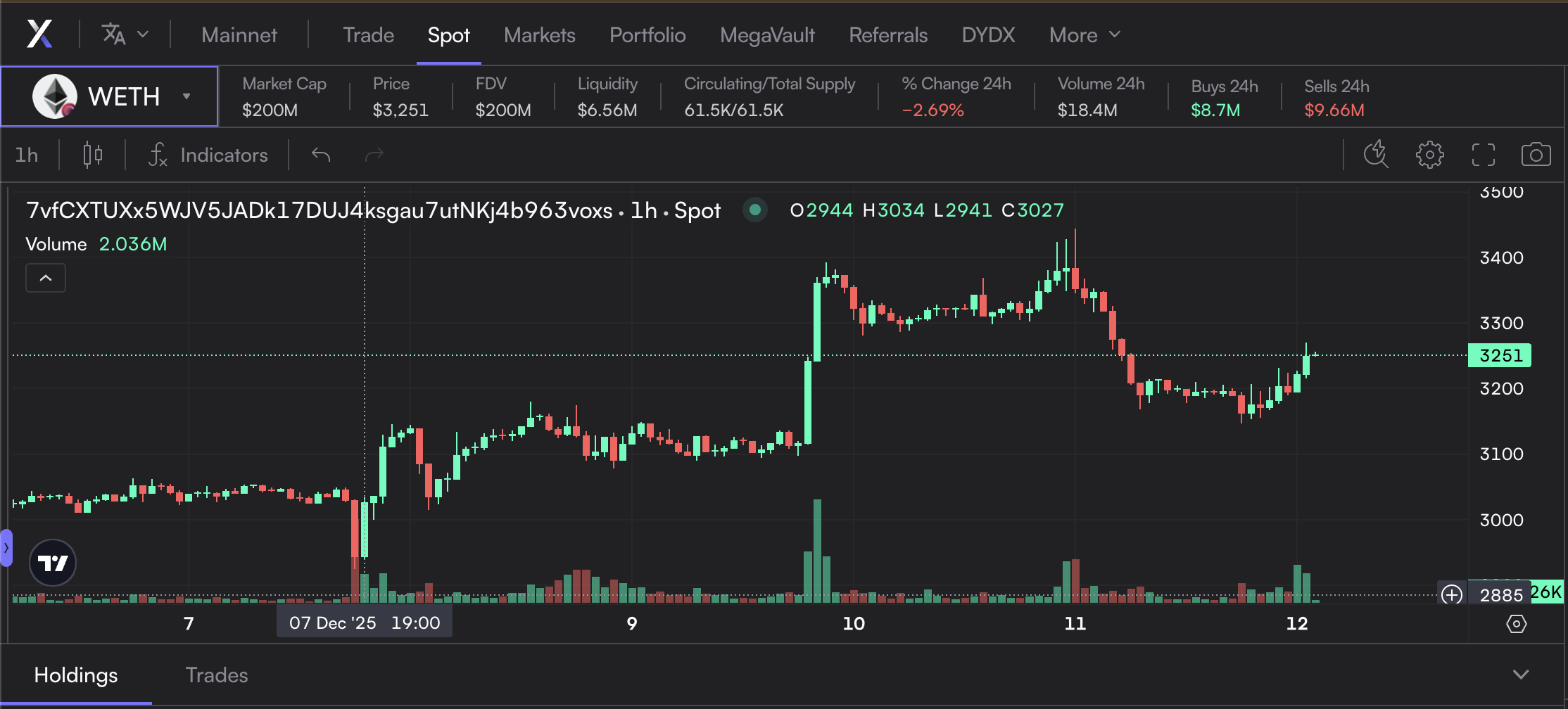Navigate to MegaVault
The height and width of the screenshot is (709, 1568).
click(x=767, y=34)
